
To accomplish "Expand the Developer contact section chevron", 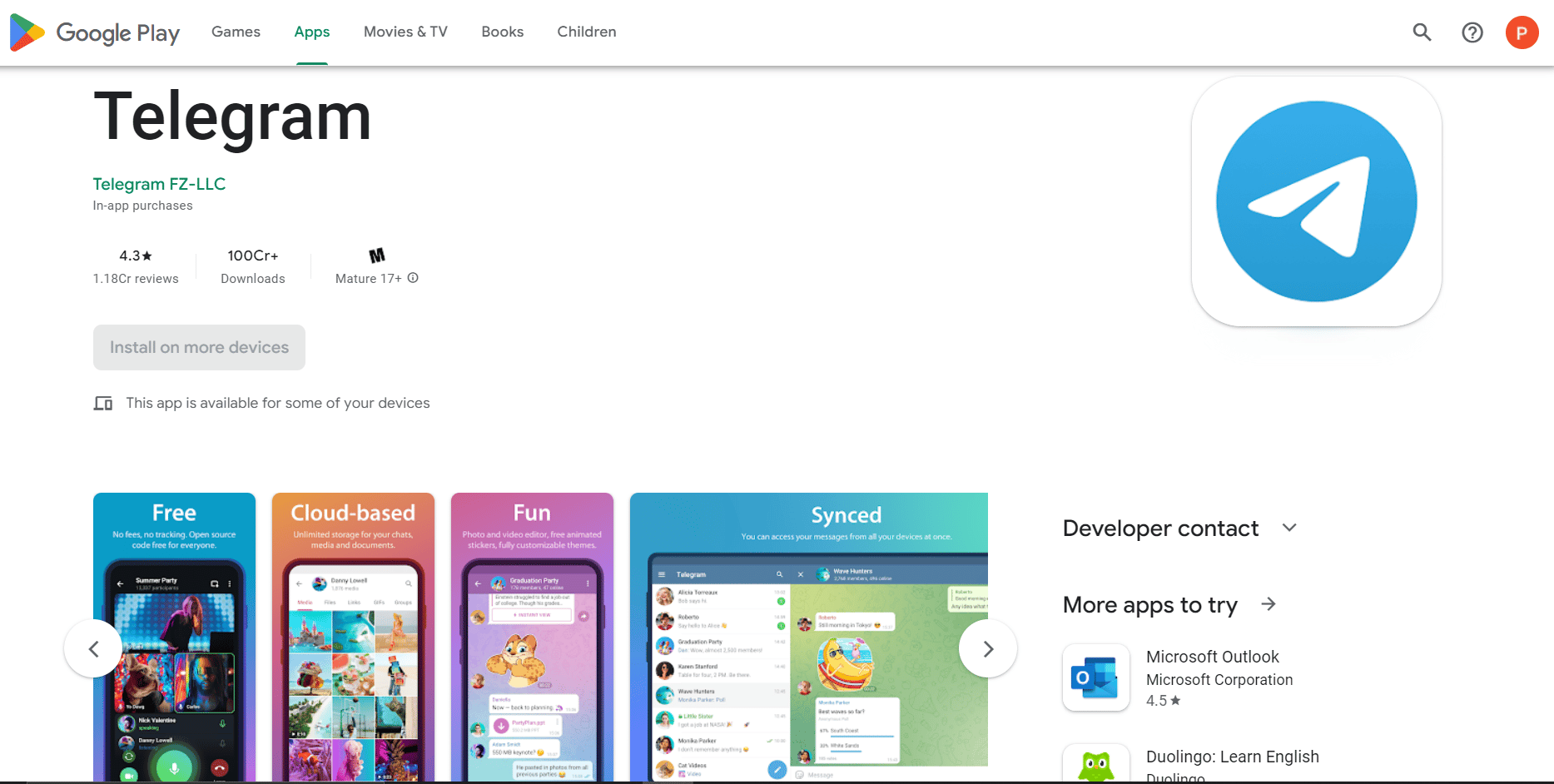I will click(x=1289, y=528).
